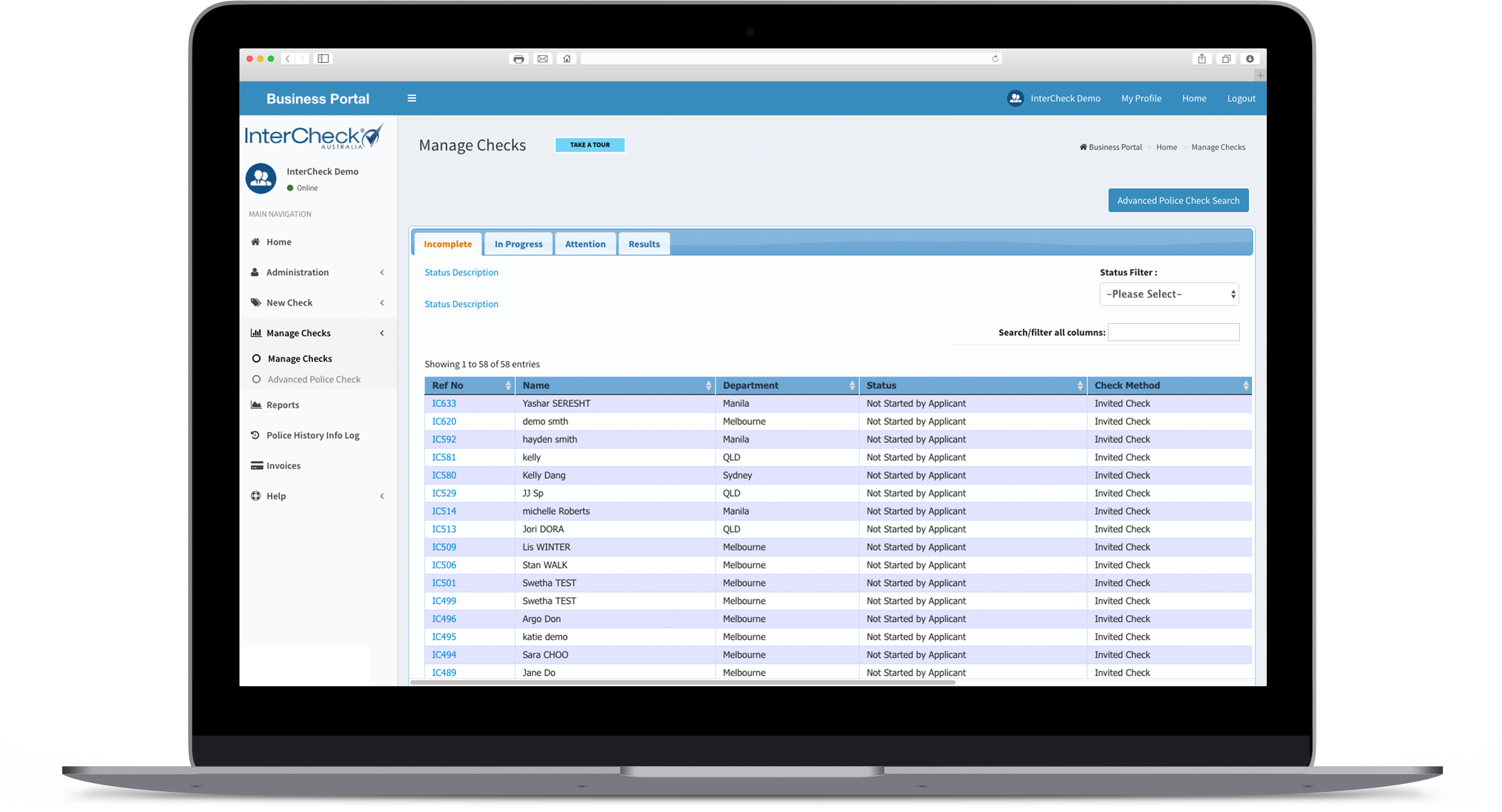Click the browser share icon
1502x812 pixels.
1202,59
